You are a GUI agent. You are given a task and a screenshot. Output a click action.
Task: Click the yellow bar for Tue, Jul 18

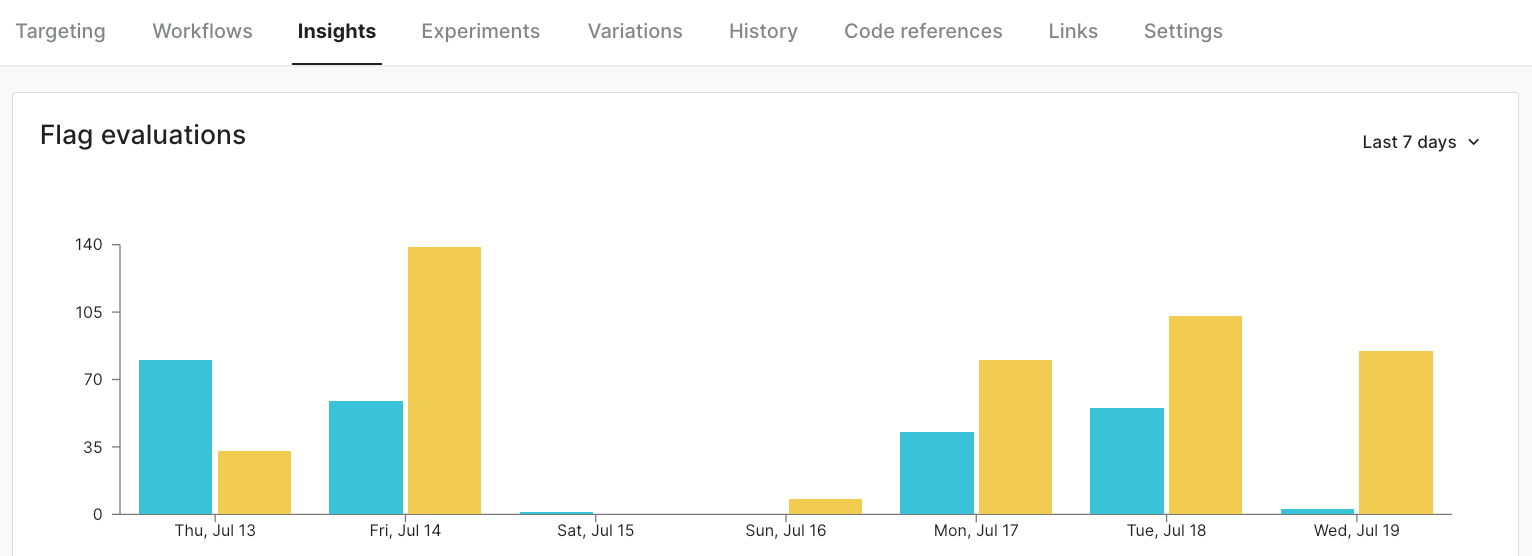(x=1205, y=415)
